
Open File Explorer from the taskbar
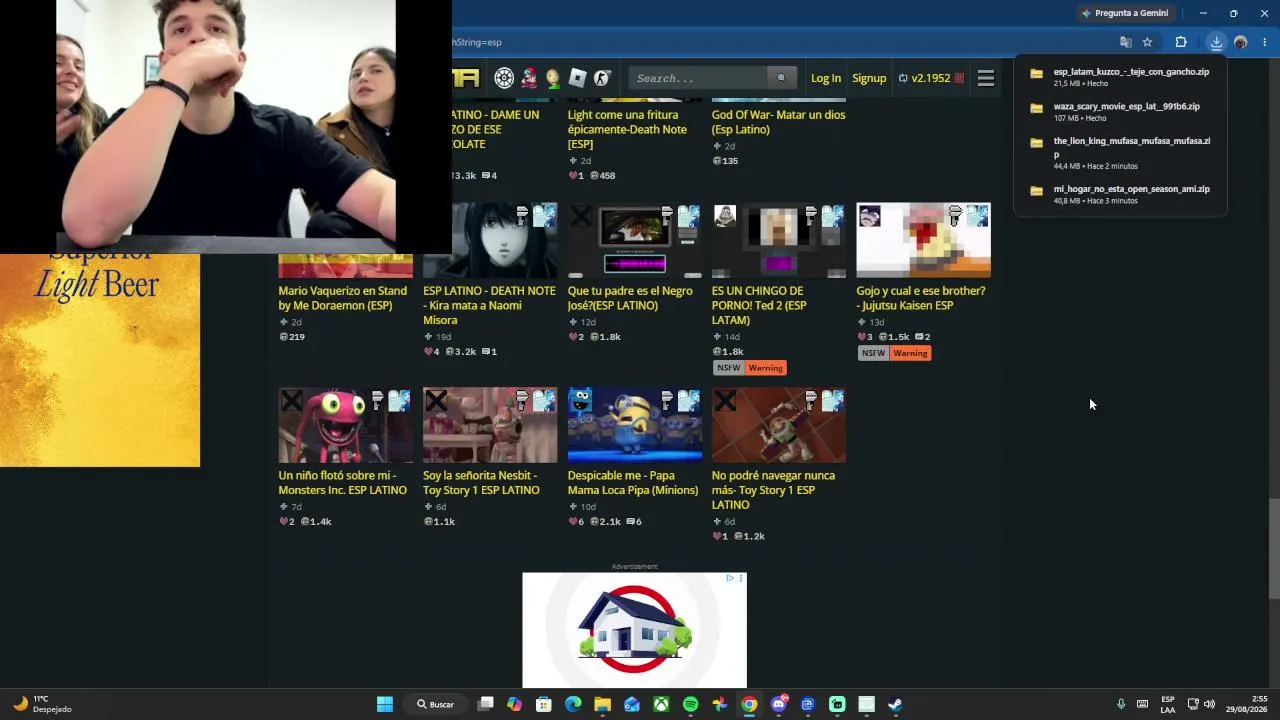[602, 704]
